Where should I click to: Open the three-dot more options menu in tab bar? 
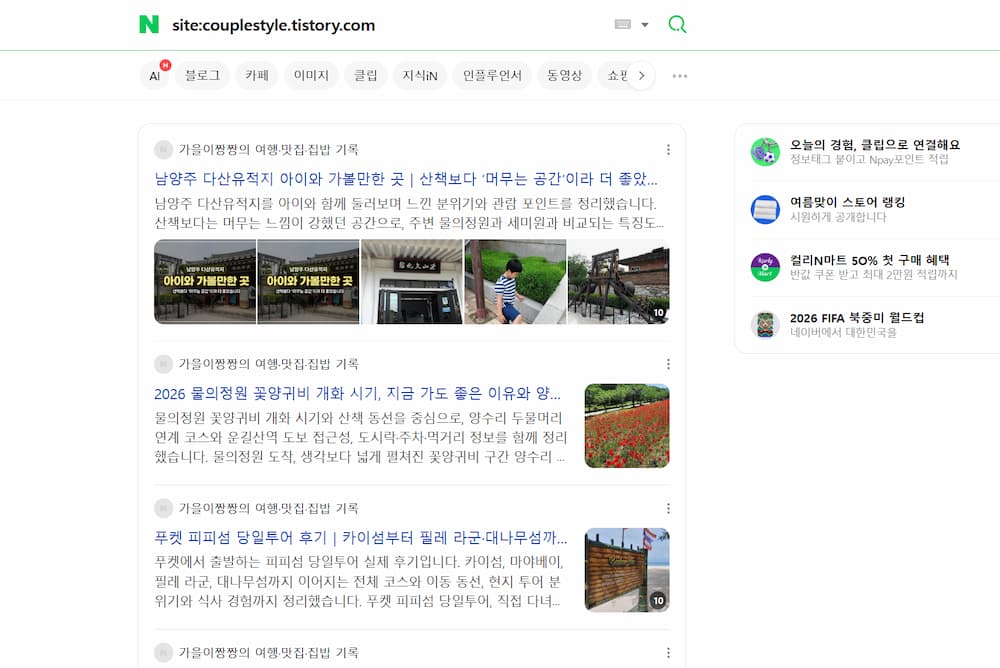pyautogui.click(x=680, y=75)
